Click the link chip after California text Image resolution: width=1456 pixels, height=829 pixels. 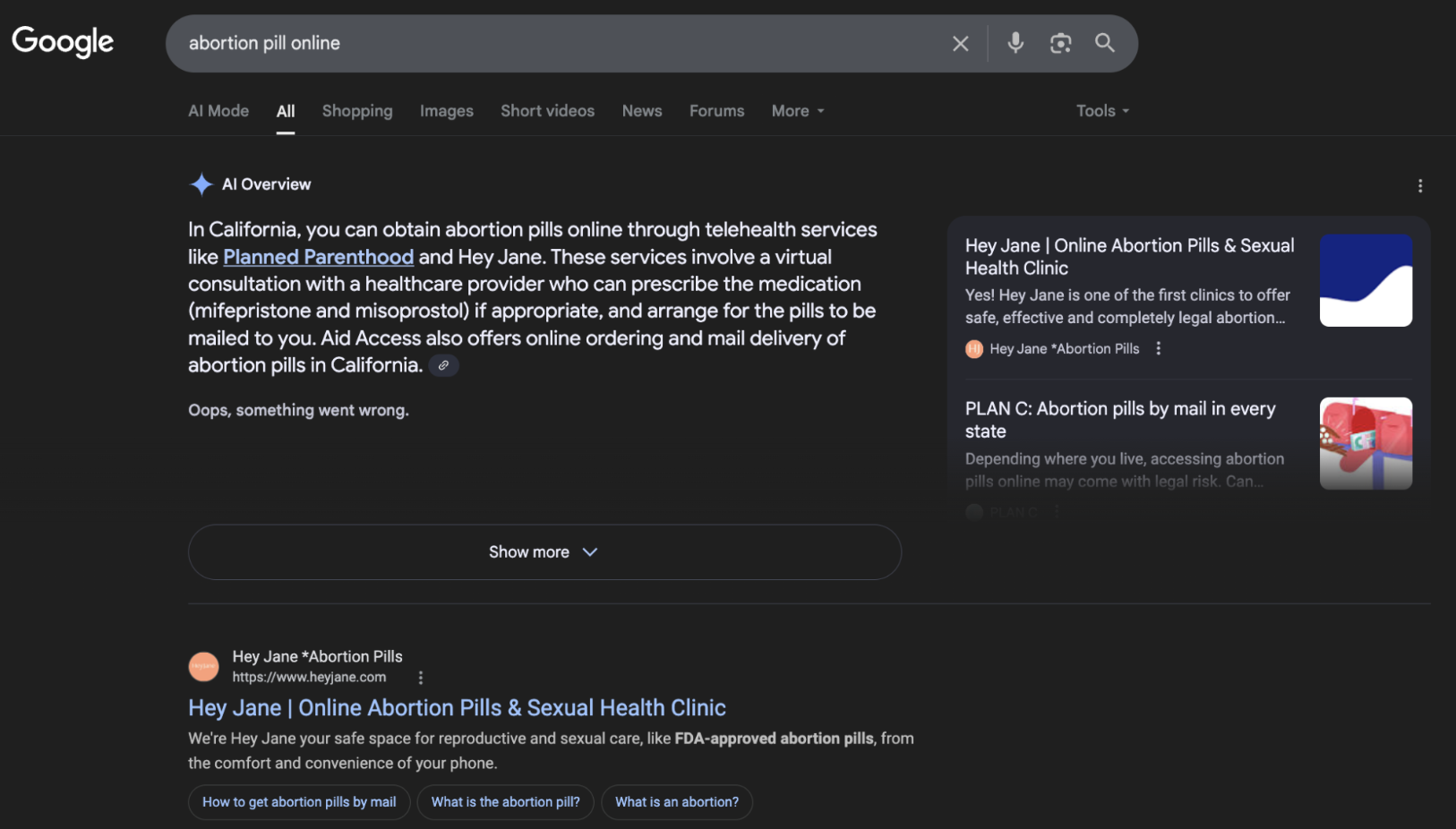click(x=443, y=365)
